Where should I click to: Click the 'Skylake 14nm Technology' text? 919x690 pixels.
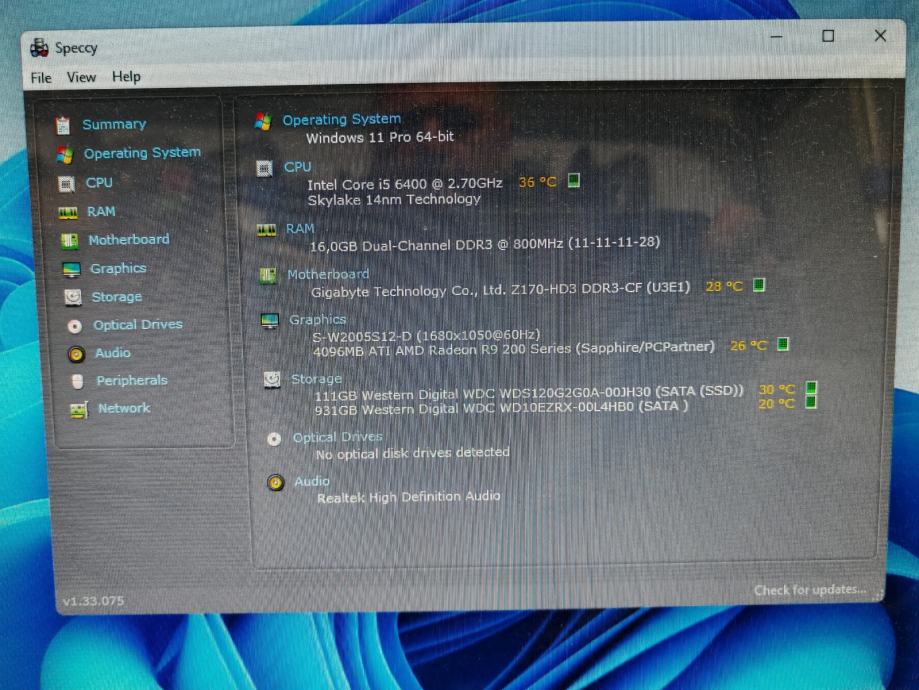click(x=394, y=199)
